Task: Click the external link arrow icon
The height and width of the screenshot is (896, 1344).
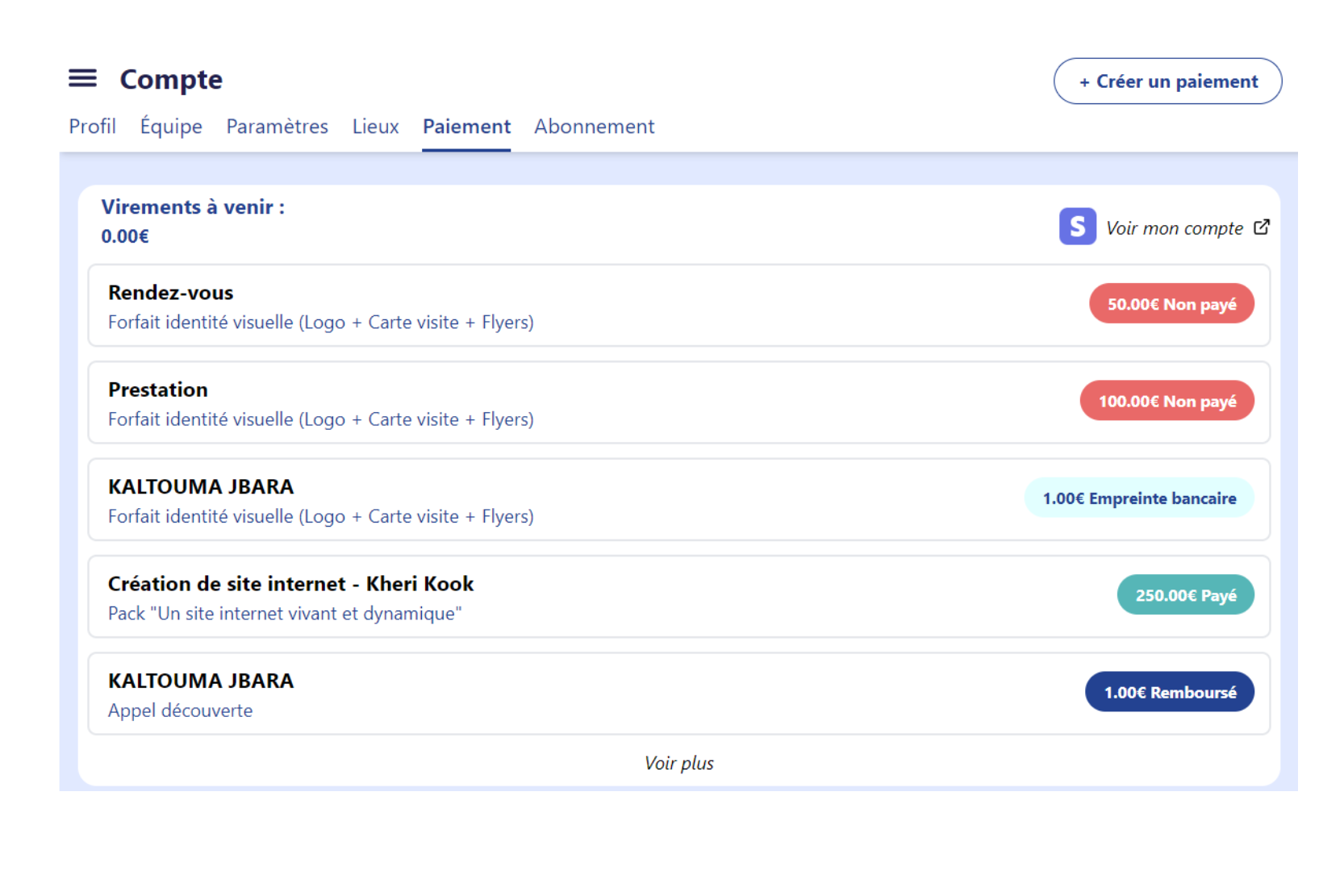Action: pyautogui.click(x=1262, y=227)
